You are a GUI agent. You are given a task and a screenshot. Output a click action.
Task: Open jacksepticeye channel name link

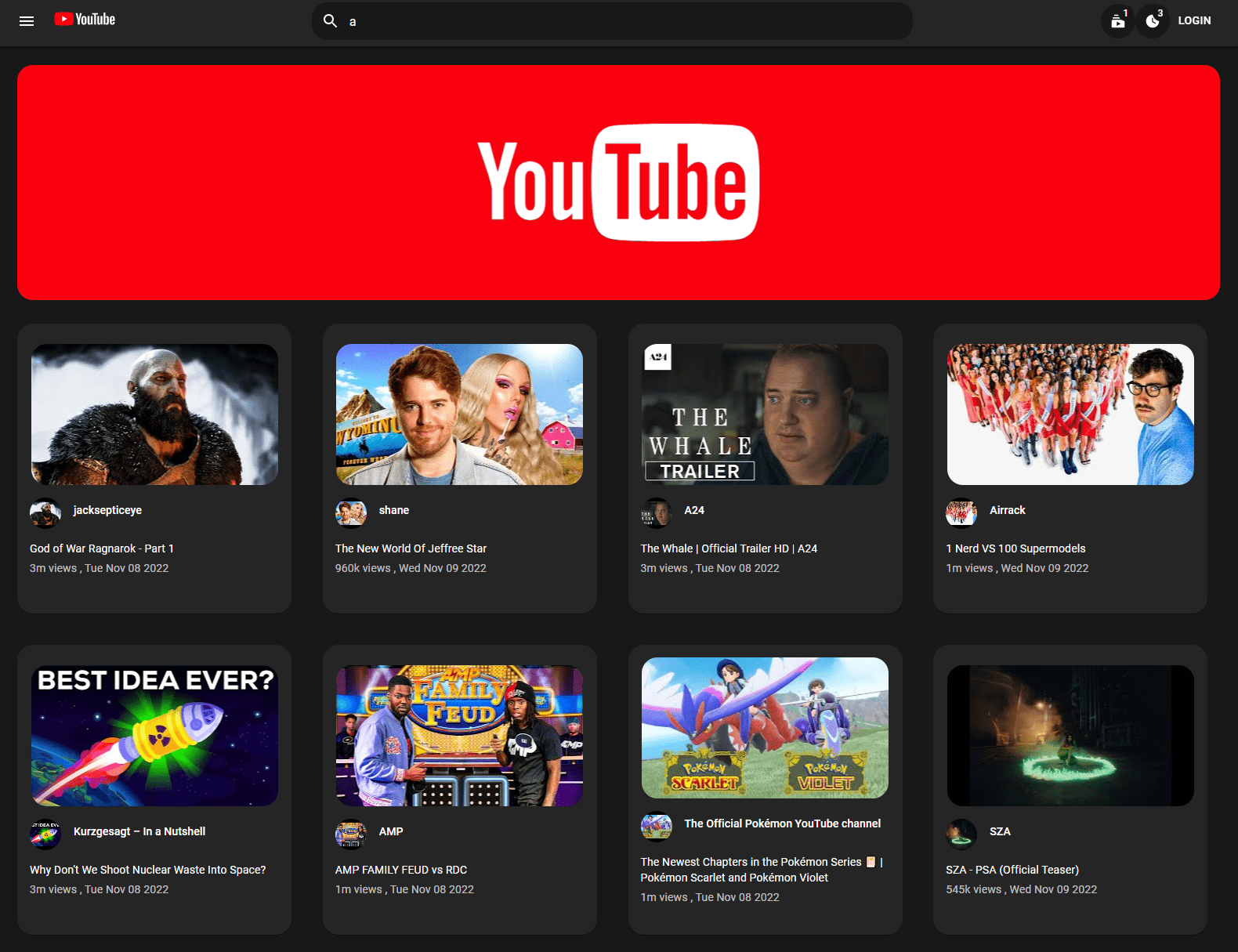pos(107,510)
